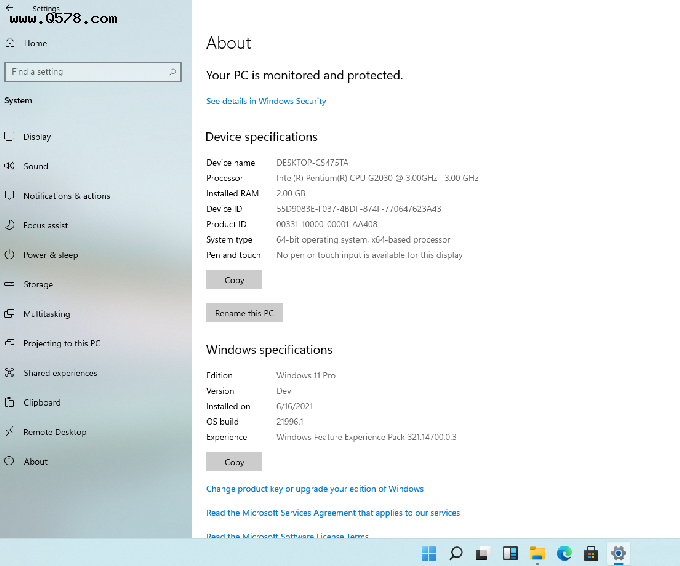Select Display menu label

point(37,137)
